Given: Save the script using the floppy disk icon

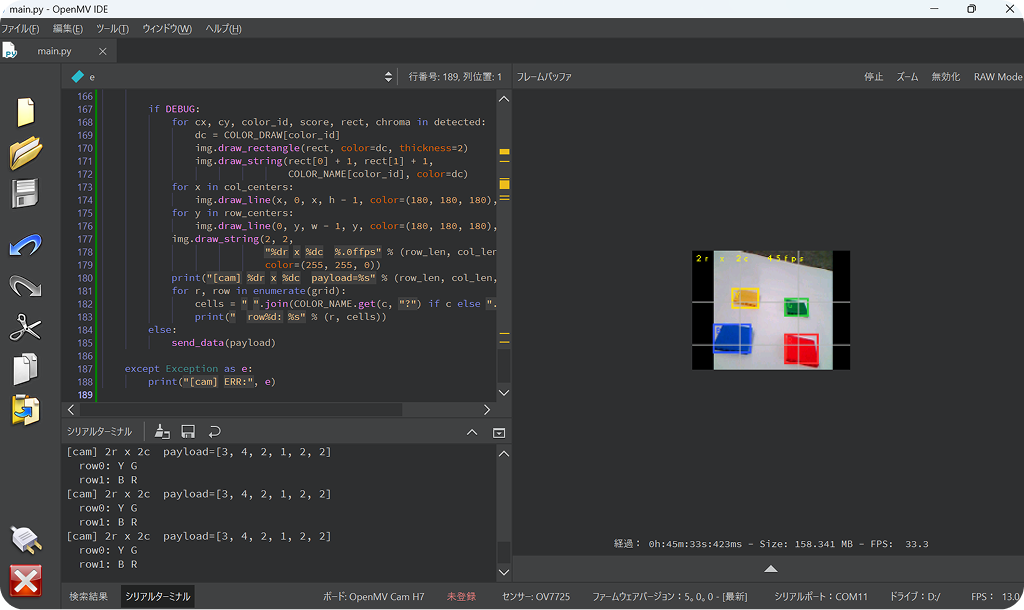Looking at the screenshot, I should click(25, 194).
